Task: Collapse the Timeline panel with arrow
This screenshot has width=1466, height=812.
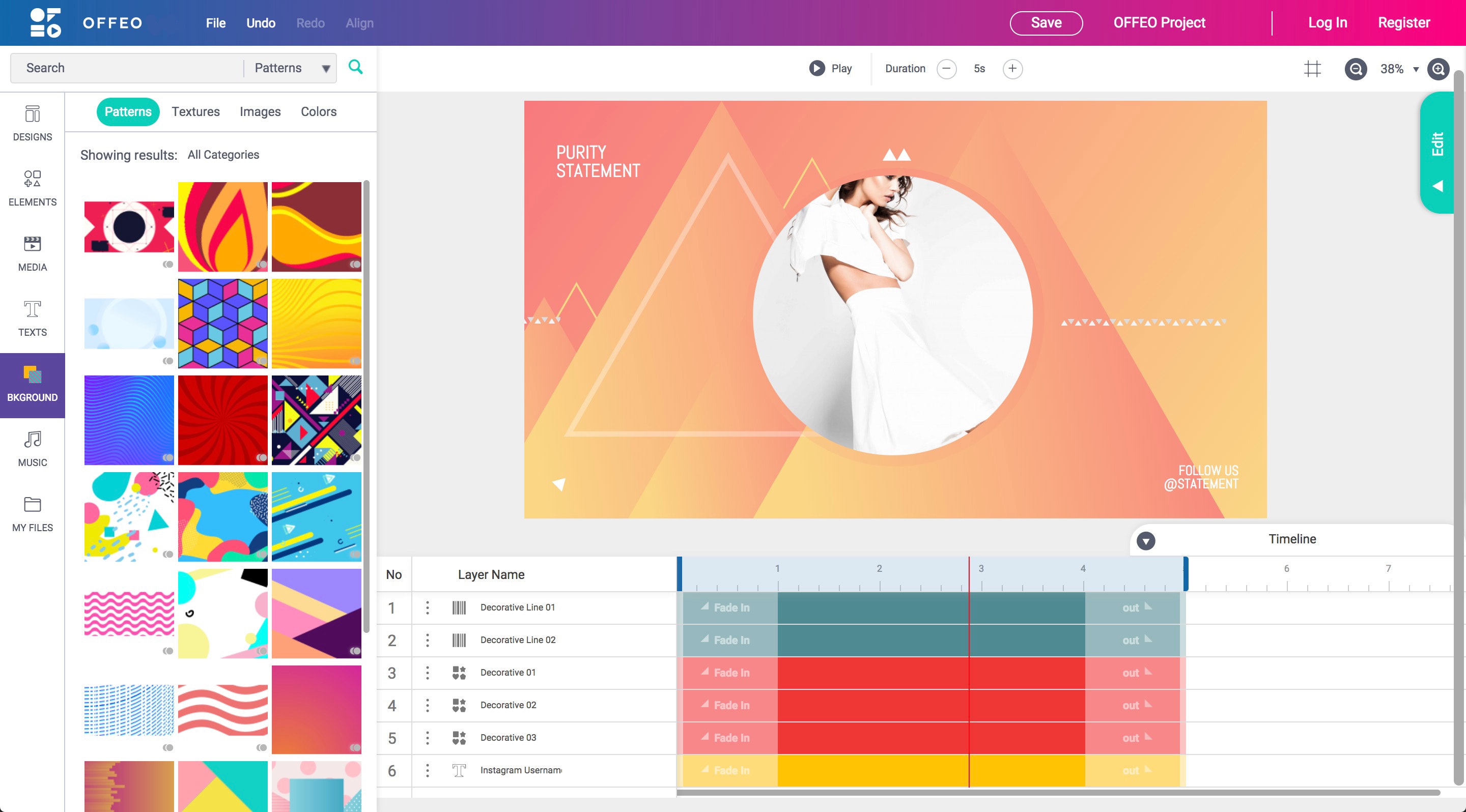Action: [1146, 540]
